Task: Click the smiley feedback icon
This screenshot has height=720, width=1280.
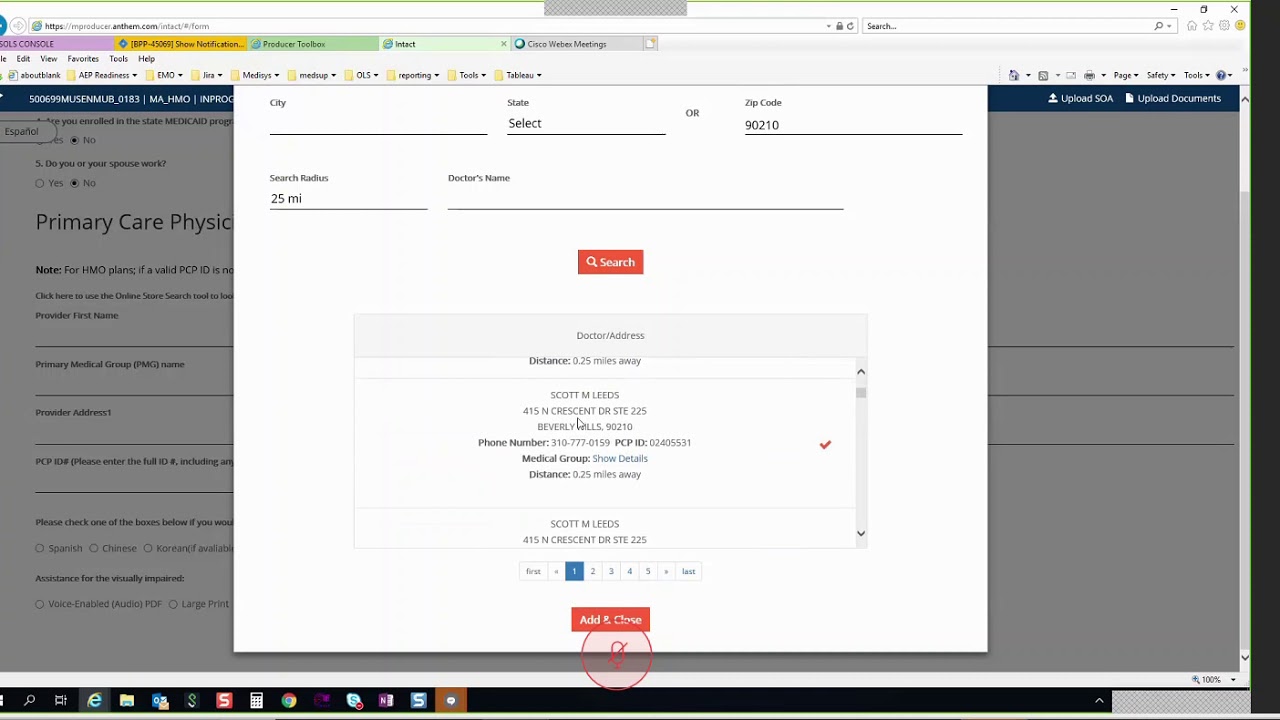Action: point(1240,26)
